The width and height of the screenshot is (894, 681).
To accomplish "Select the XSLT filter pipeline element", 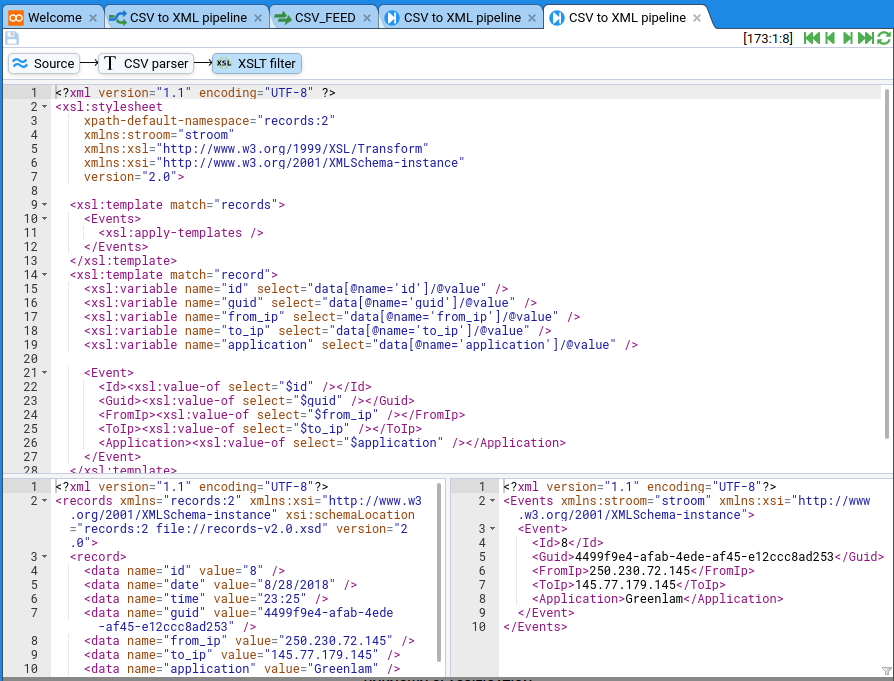I will coord(256,63).
